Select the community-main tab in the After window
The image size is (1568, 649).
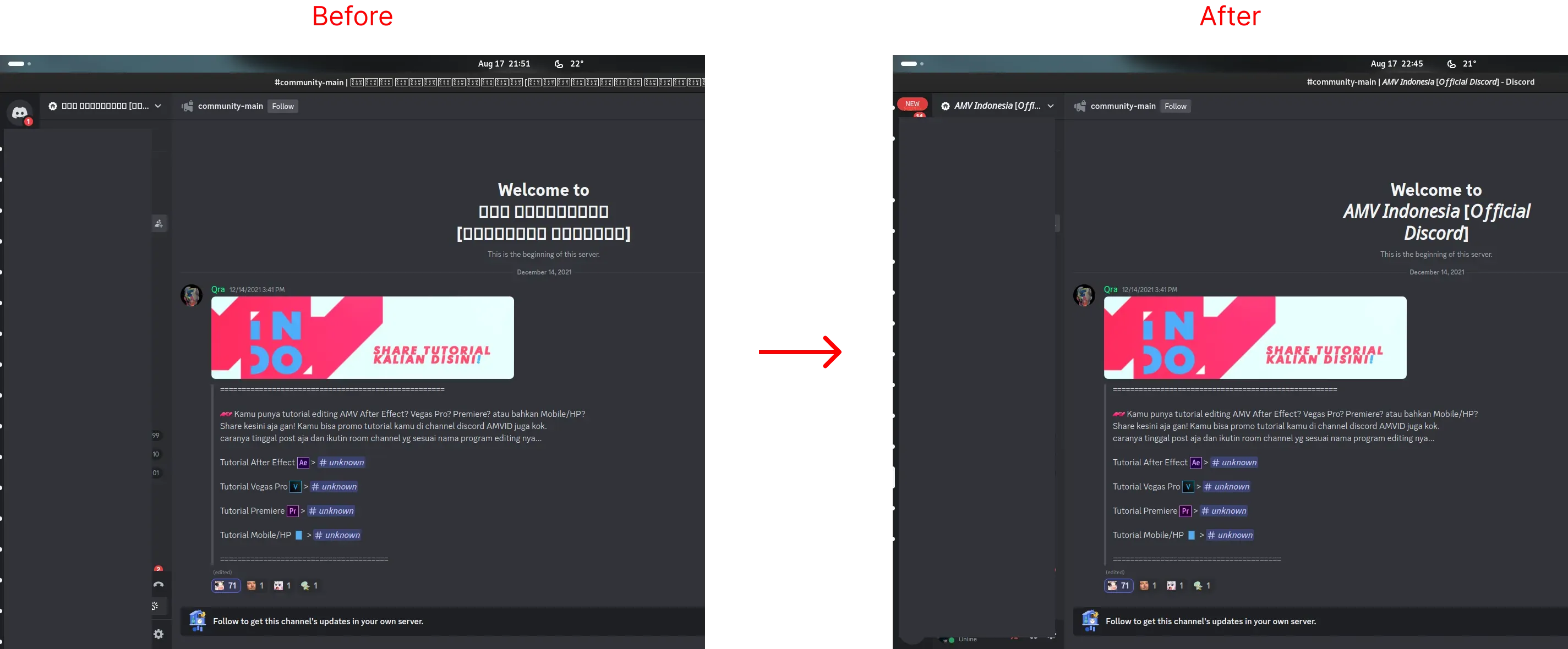click(1122, 106)
